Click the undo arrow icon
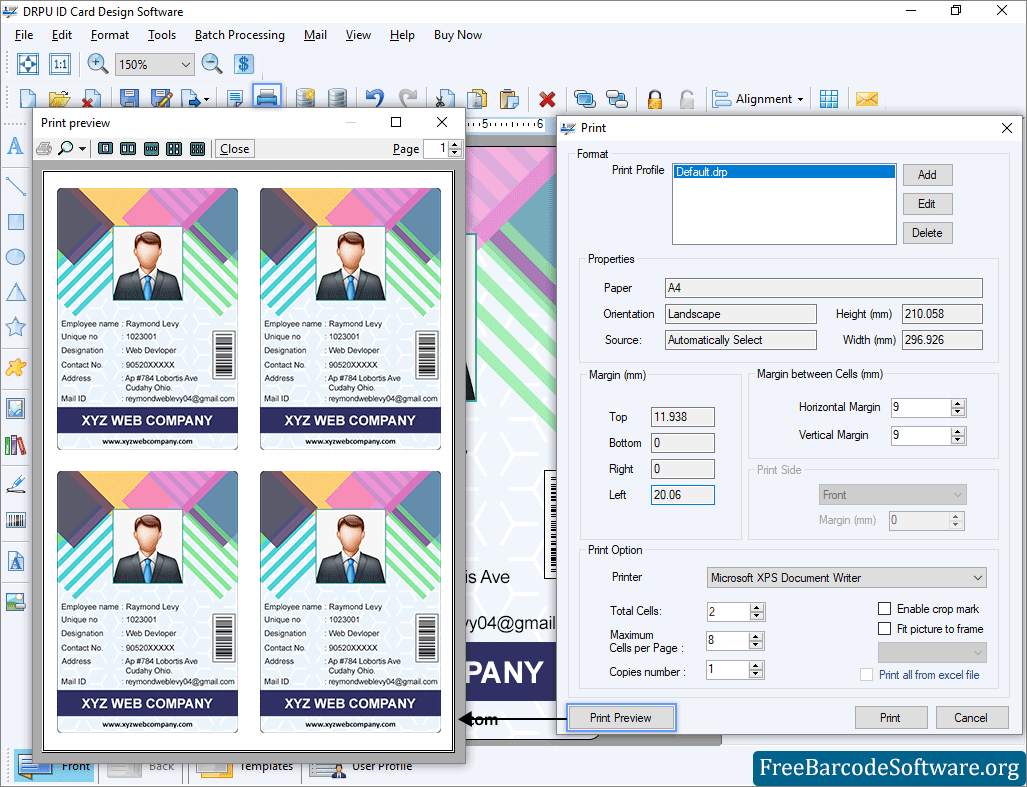Screen dimensions: 1027x787 tap(374, 99)
